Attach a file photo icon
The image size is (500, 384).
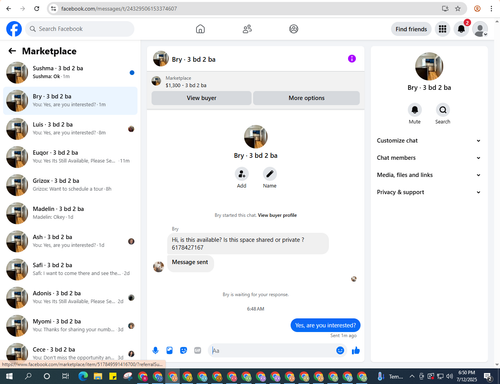[x=170, y=350]
